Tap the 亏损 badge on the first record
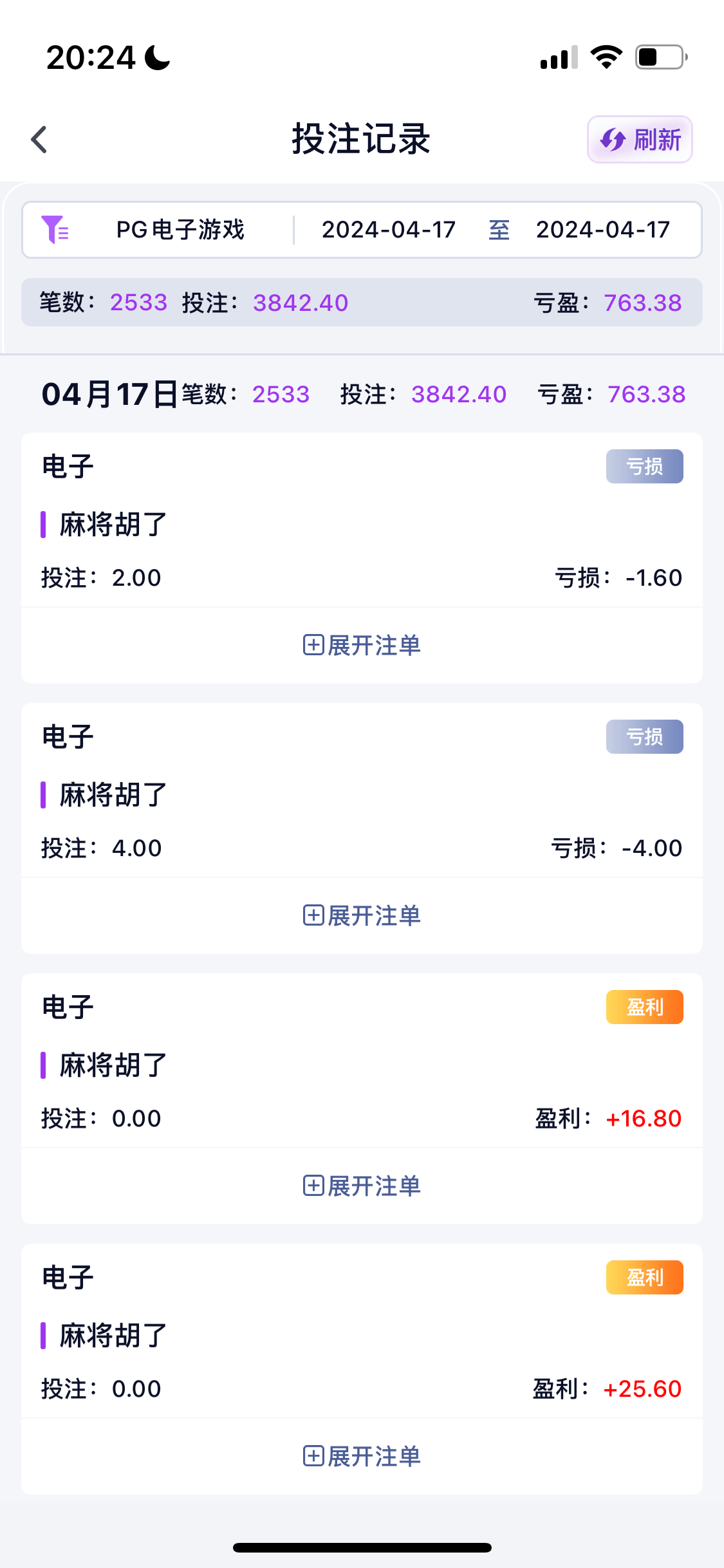The height and width of the screenshot is (1568, 724). [644, 466]
